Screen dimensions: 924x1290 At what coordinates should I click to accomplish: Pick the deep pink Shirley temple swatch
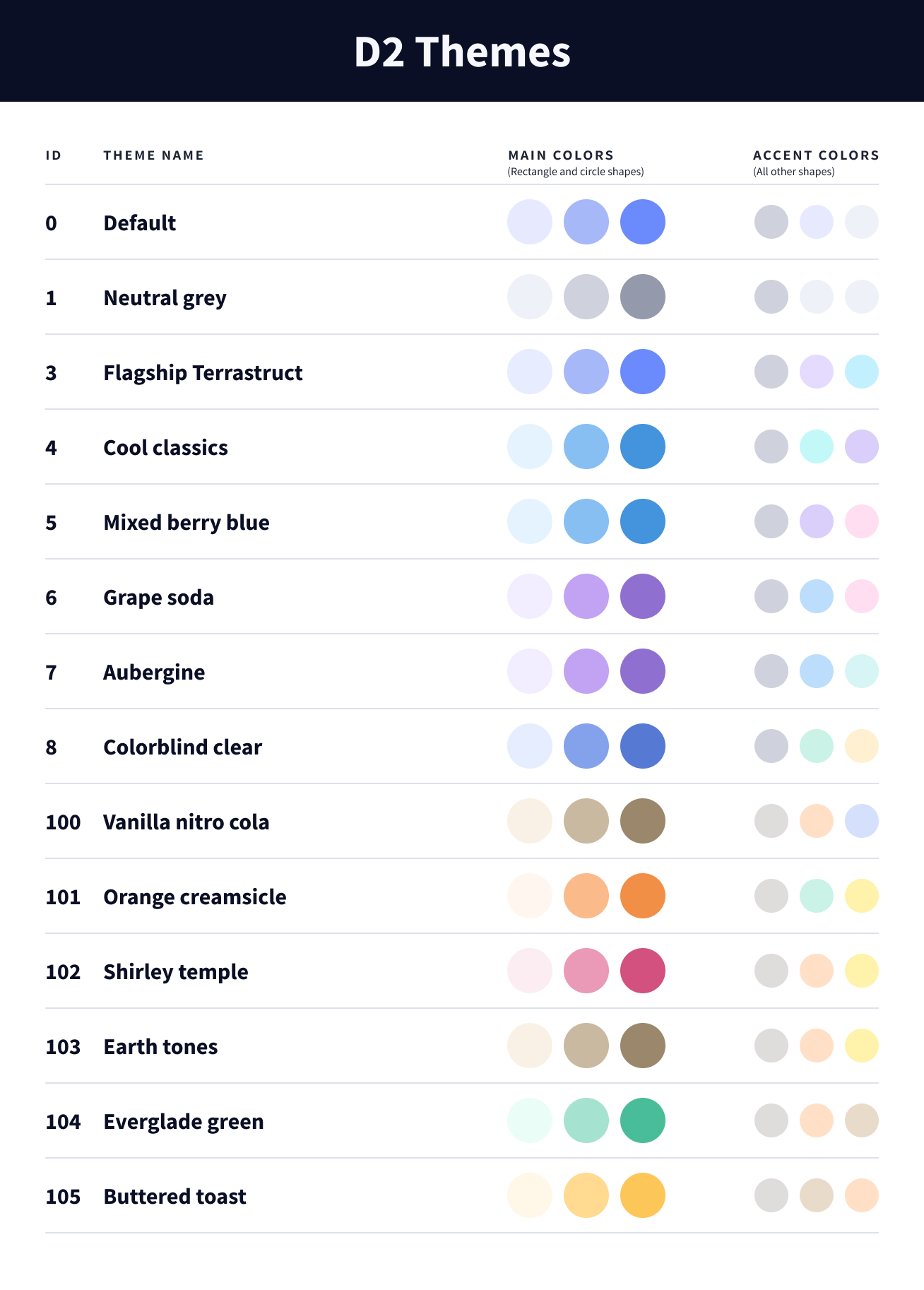(x=642, y=971)
